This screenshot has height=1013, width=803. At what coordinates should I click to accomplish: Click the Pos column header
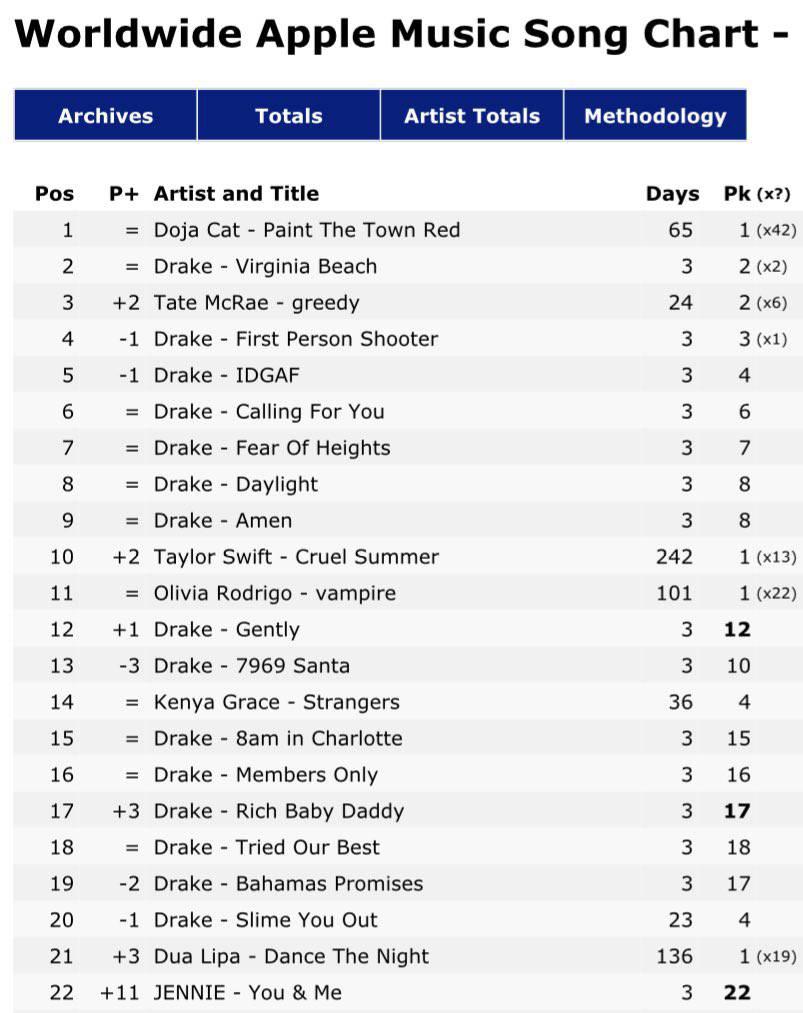(54, 194)
